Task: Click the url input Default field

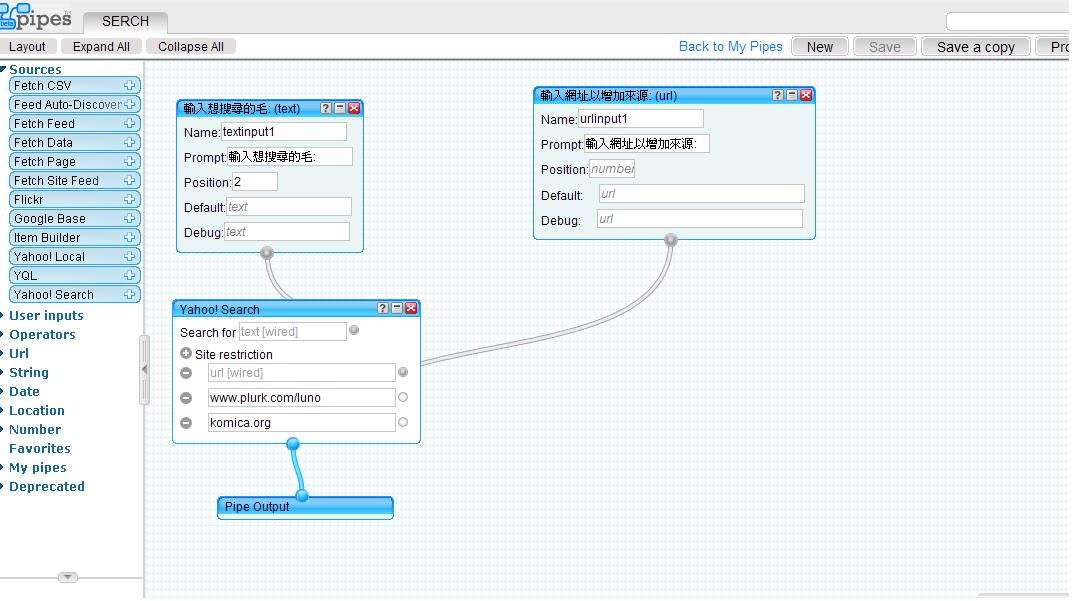Action: pyautogui.click(x=701, y=194)
